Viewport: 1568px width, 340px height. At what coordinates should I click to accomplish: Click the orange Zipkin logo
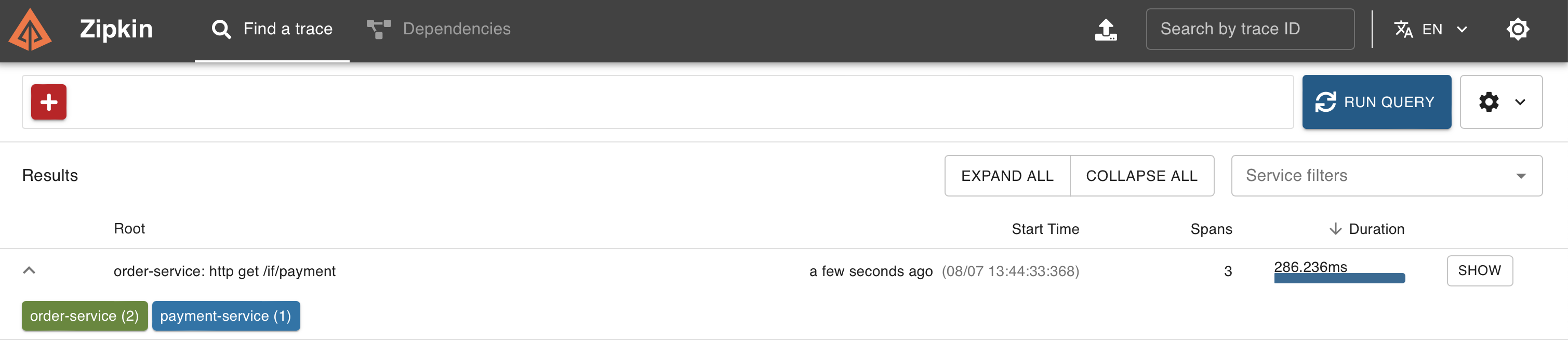point(30,29)
